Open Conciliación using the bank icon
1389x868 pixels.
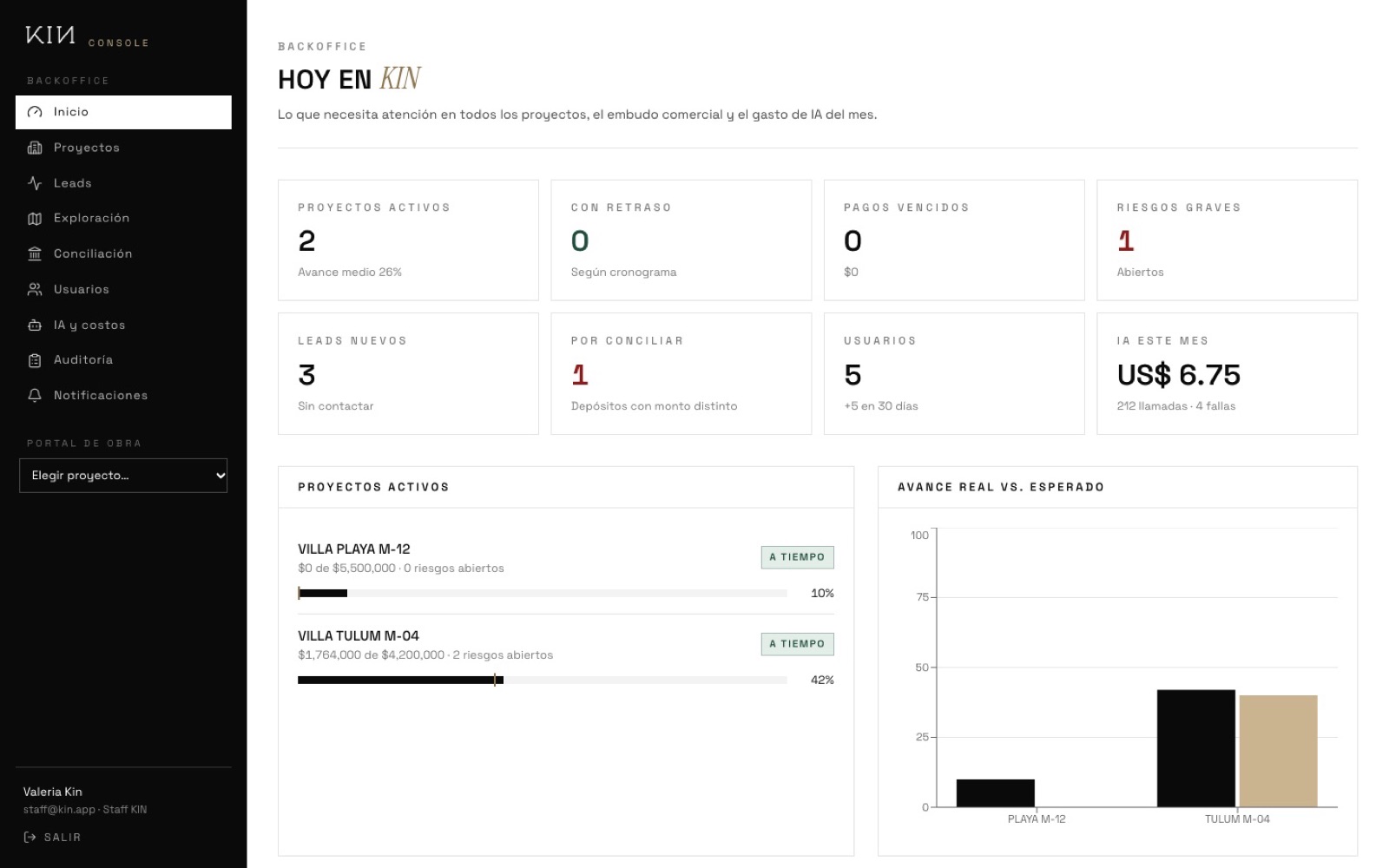pyautogui.click(x=35, y=253)
